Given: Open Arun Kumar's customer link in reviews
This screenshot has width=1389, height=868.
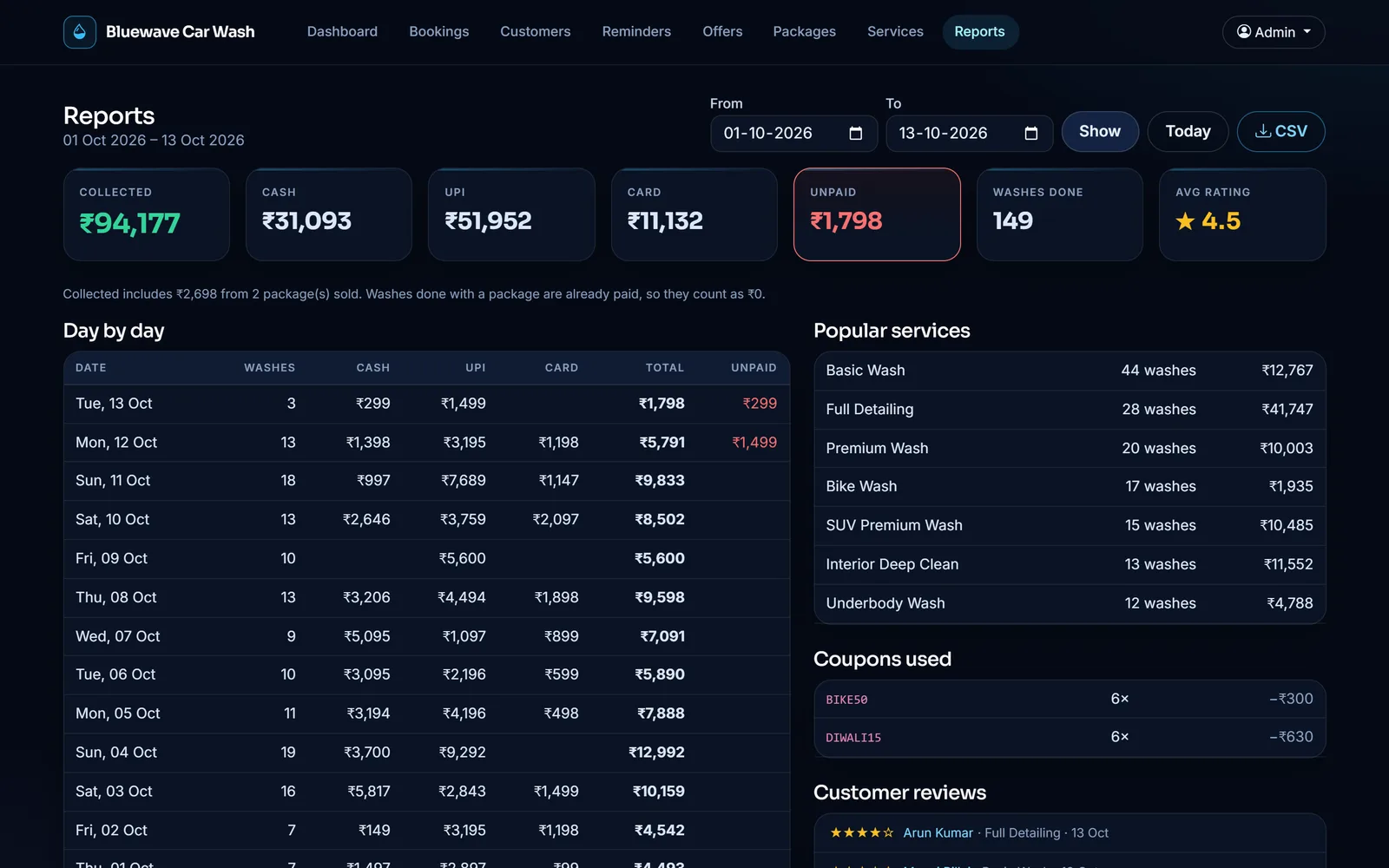Looking at the screenshot, I should point(938,832).
